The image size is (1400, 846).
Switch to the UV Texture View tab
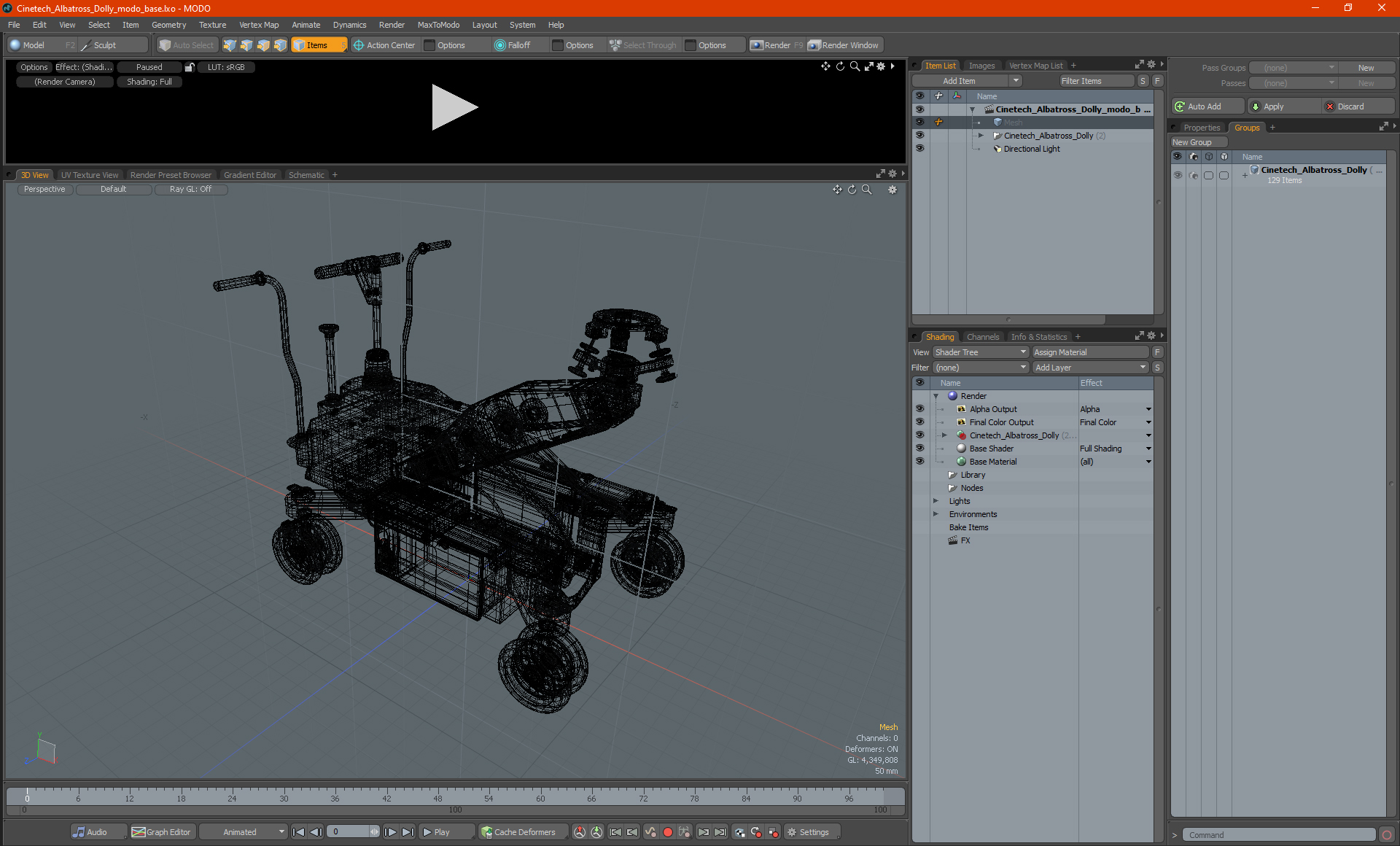point(89,175)
